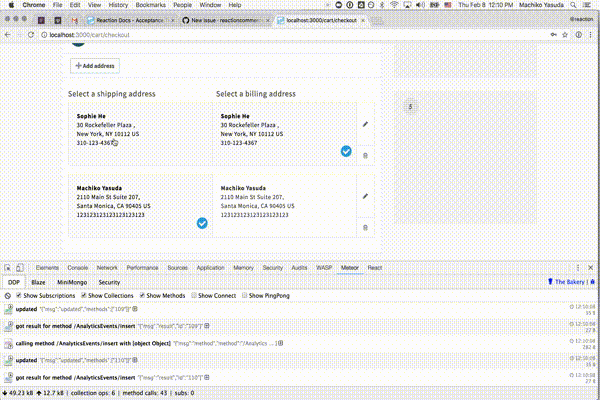This screenshot has width=600, height=400.
Task: Open Machiko Yasuda user menu in menu bar
Action: [x=541, y=5]
